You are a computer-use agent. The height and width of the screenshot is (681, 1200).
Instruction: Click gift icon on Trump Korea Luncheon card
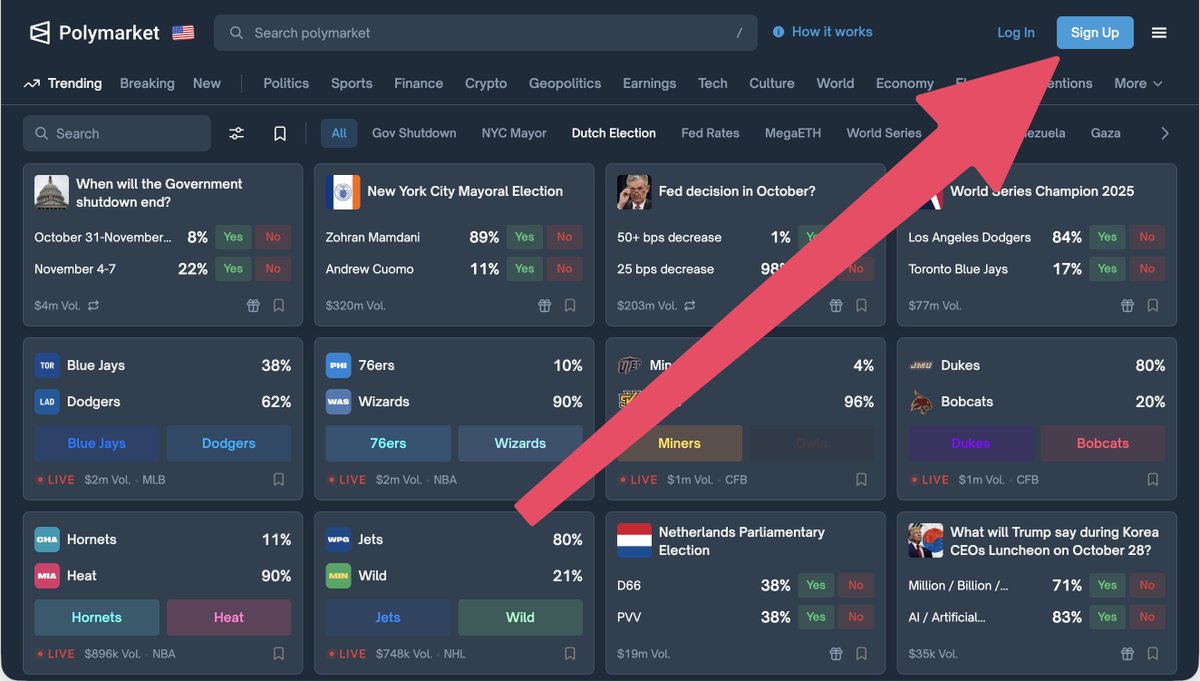pos(1127,654)
